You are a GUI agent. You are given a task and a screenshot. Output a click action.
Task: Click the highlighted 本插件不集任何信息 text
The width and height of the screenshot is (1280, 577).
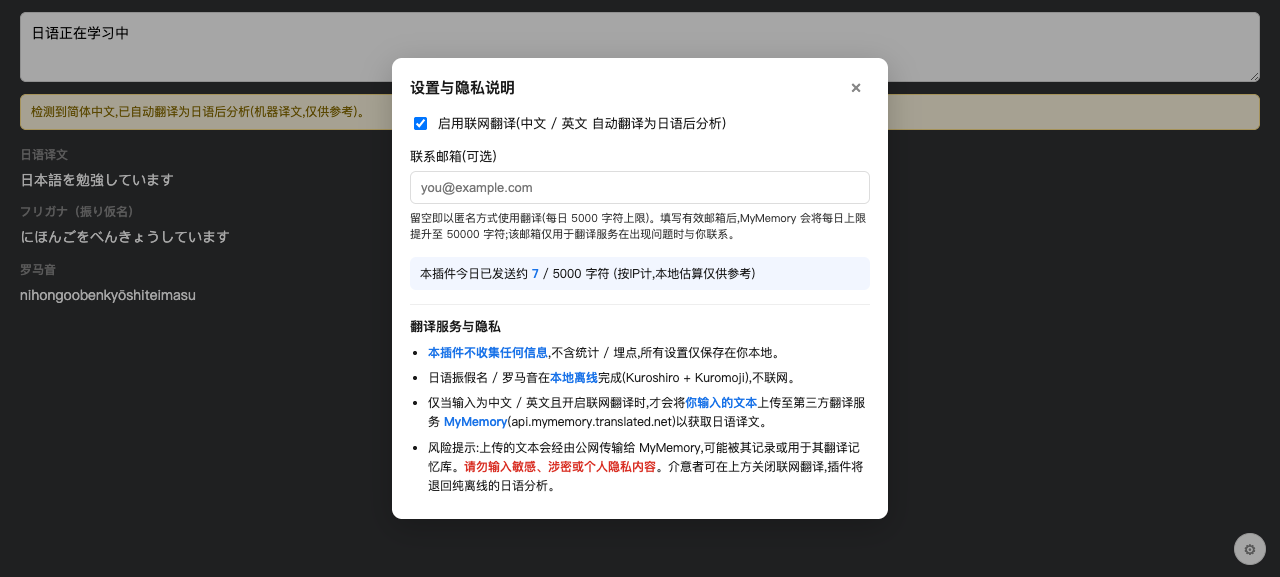click(x=488, y=353)
